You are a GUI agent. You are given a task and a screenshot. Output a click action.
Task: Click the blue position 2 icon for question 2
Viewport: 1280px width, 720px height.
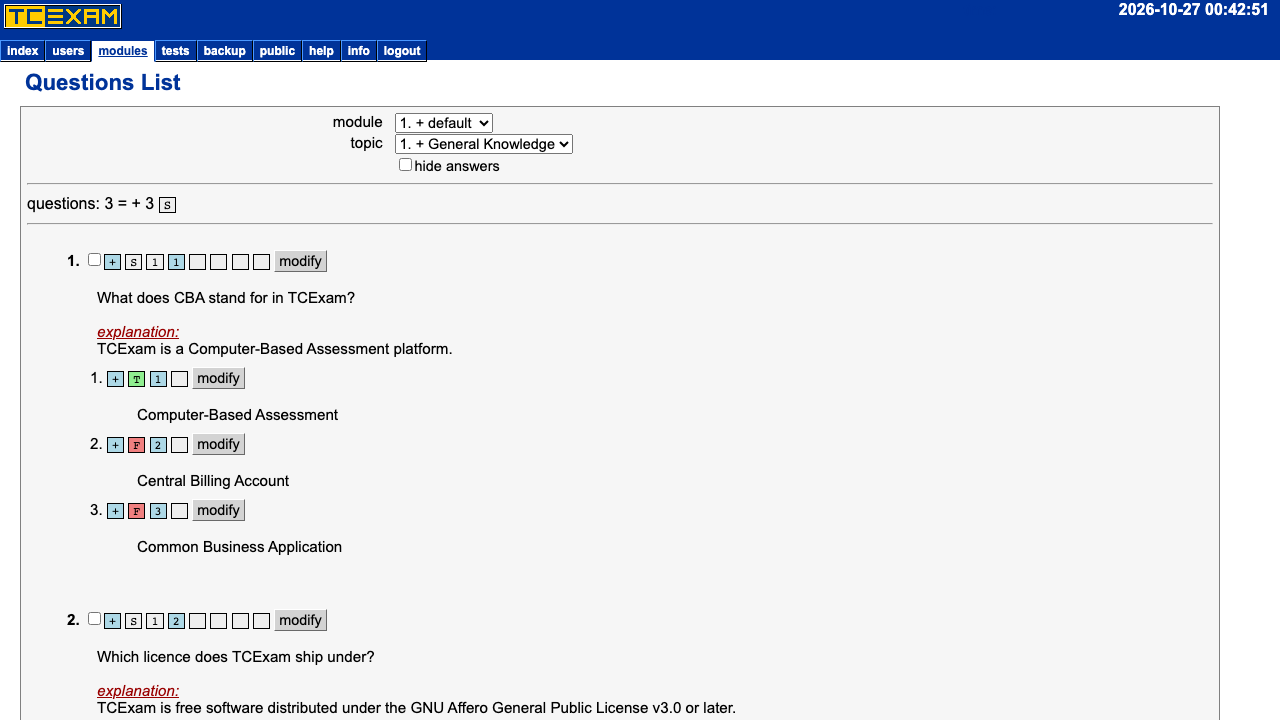pos(176,621)
